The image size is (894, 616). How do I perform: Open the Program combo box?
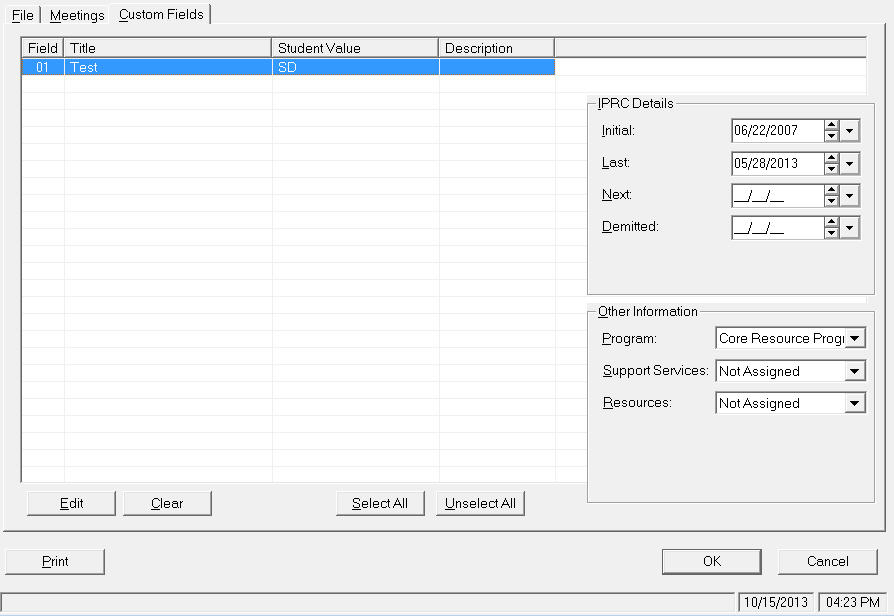tap(855, 339)
